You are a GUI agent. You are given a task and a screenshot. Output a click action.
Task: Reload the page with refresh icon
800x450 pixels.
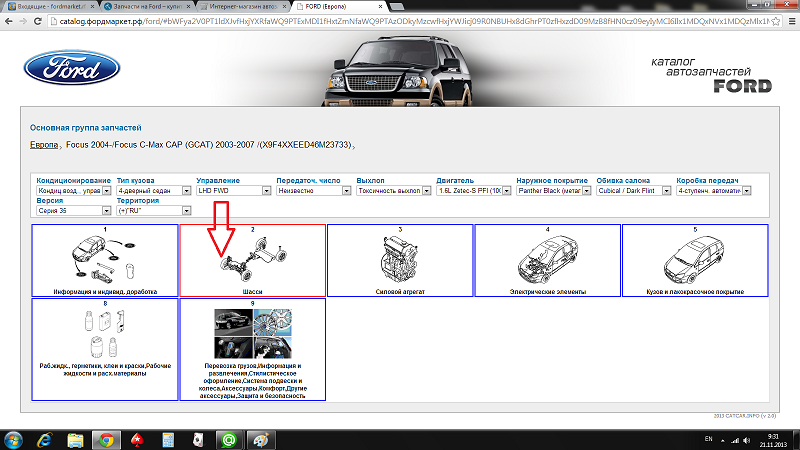(x=37, y=21)
